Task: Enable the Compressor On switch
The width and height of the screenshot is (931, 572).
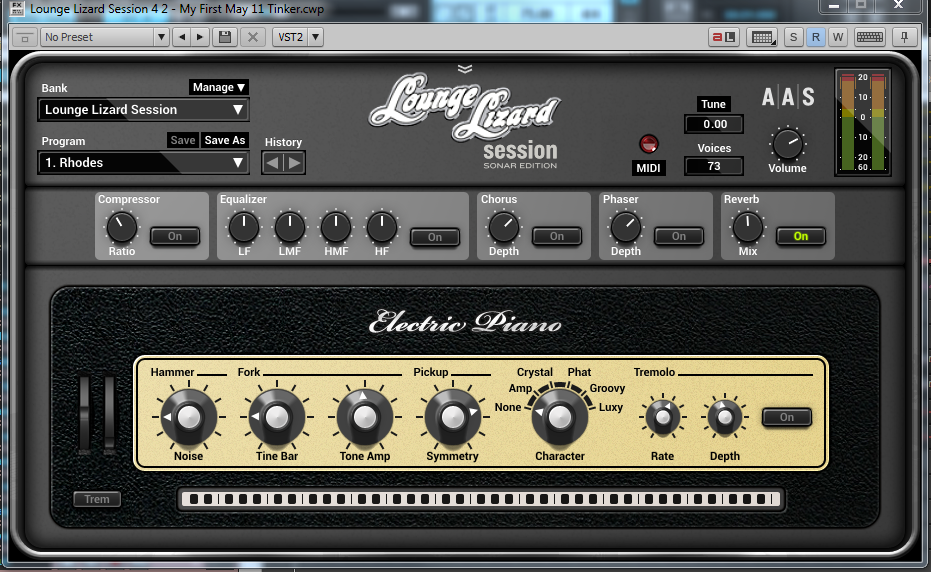Action: (x=175, y=237)
